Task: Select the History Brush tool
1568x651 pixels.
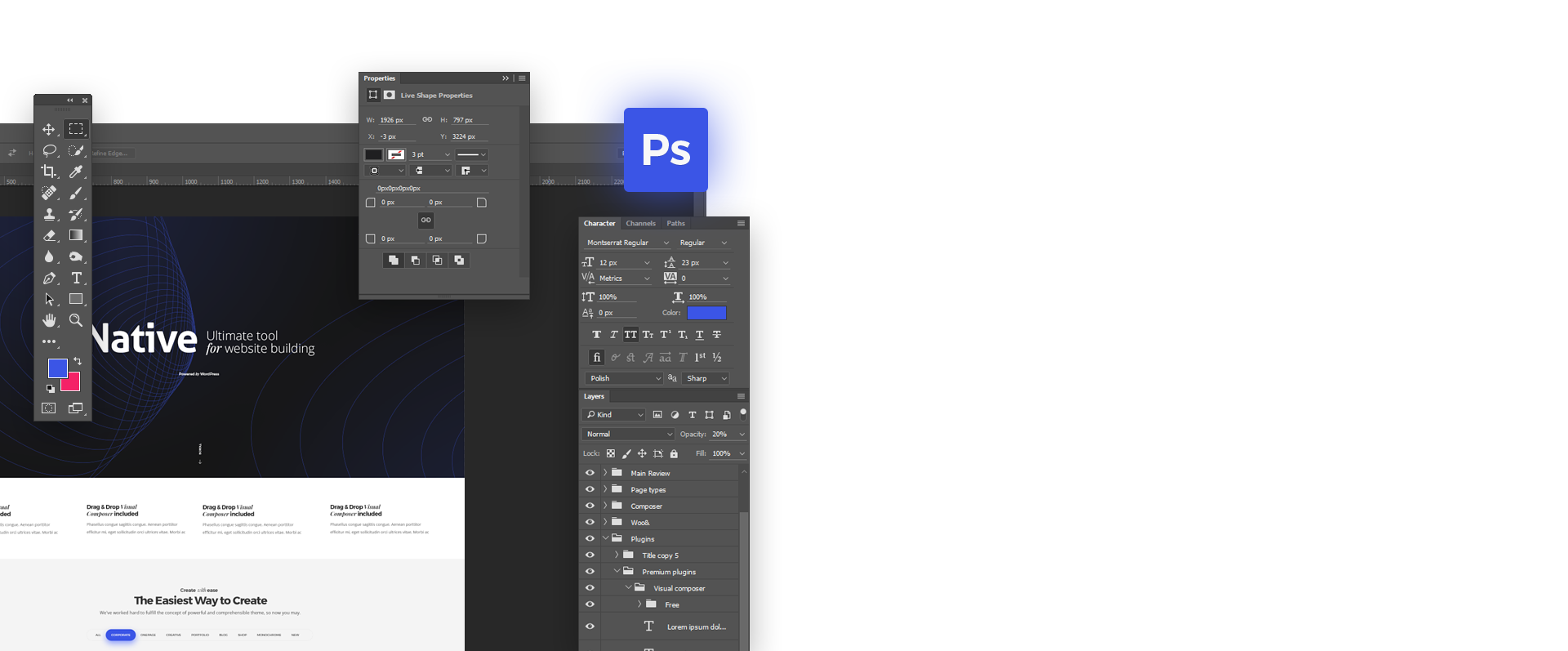Action: 76,214
